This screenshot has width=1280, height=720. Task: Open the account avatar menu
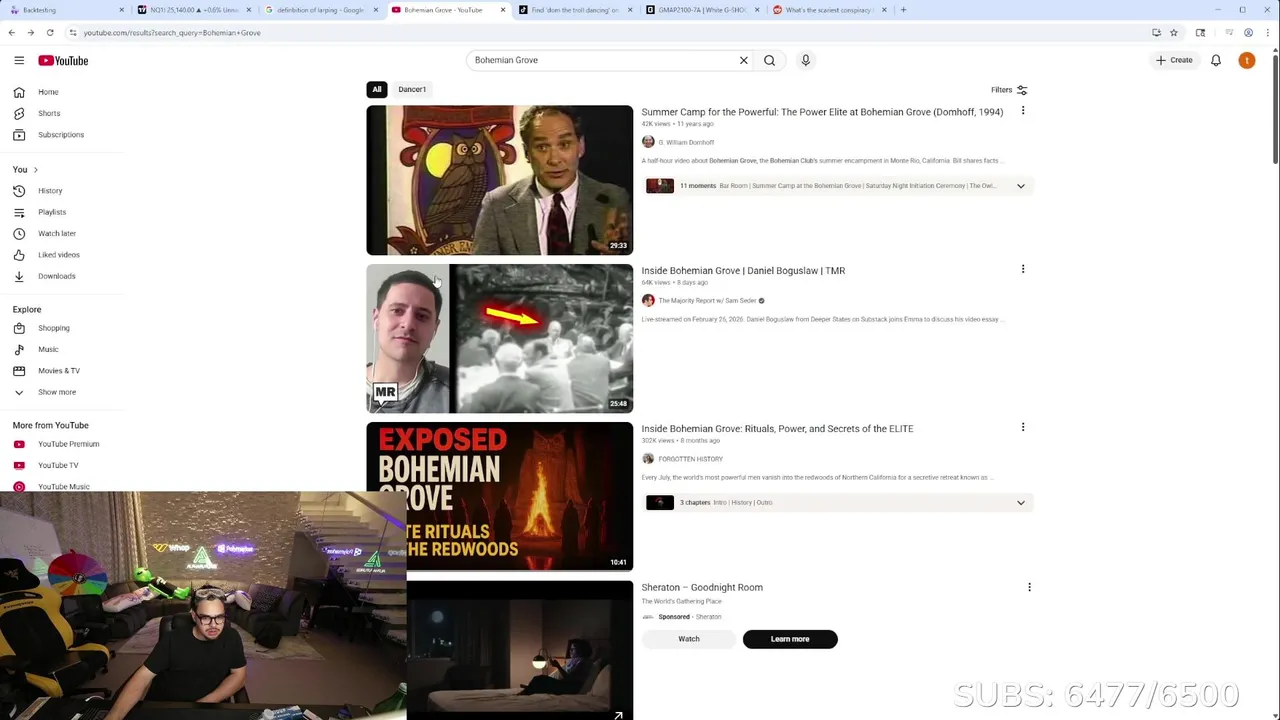[x=1246, y=60]
